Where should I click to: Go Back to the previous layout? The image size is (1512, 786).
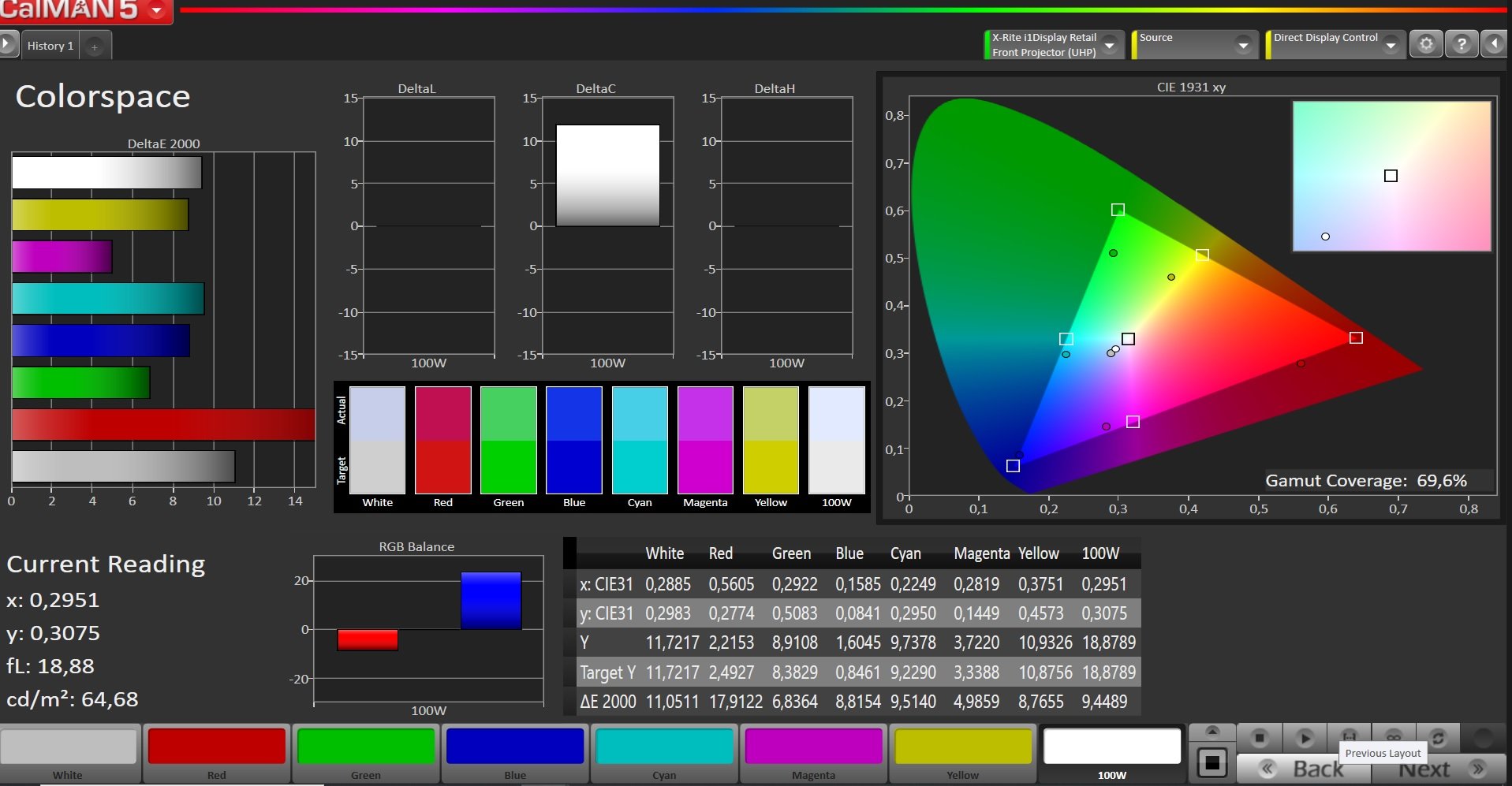click(x=1304, y=769)
